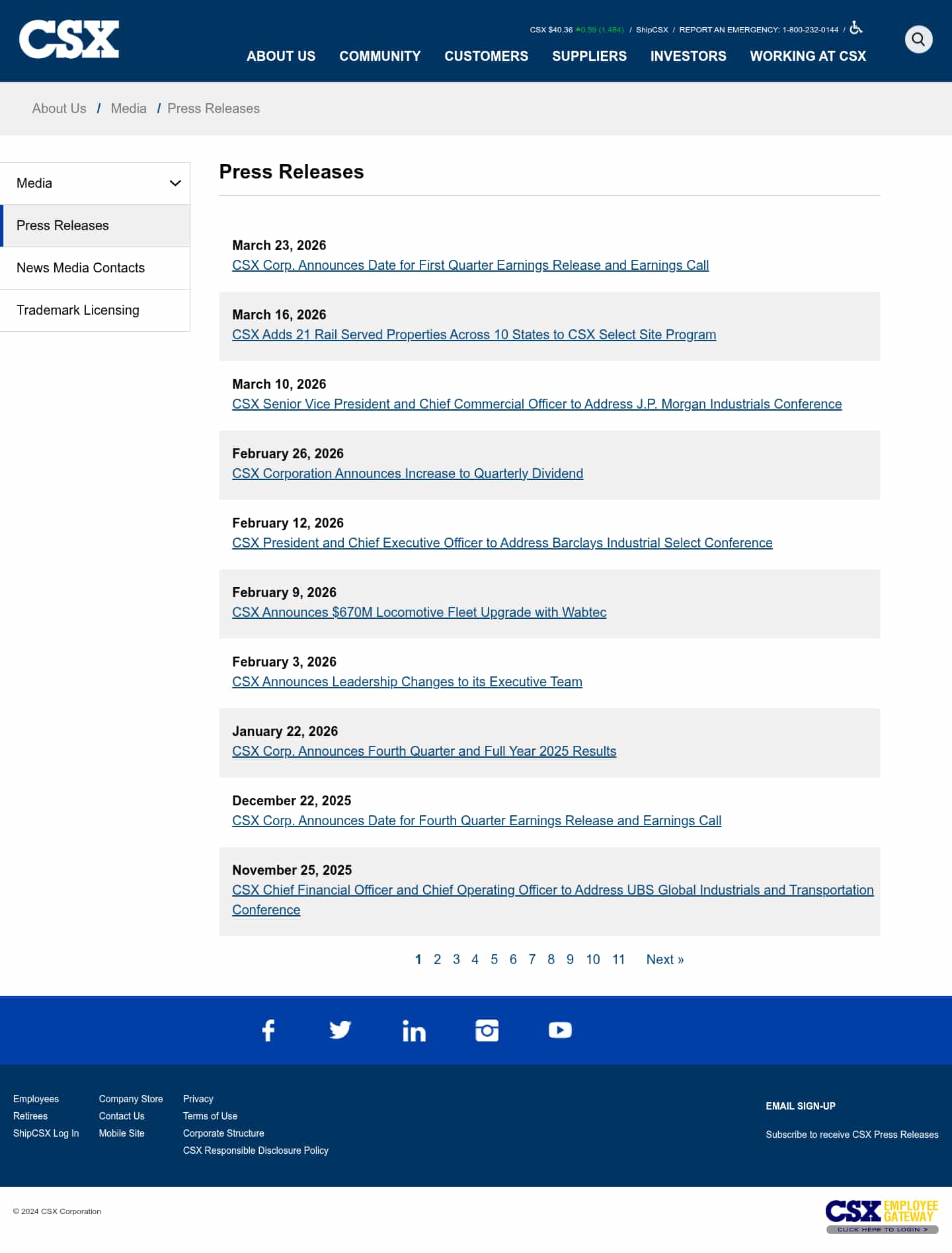Open the Investors navigation menu
This screenshot has height=1253, width=952.
click(688, 56)
